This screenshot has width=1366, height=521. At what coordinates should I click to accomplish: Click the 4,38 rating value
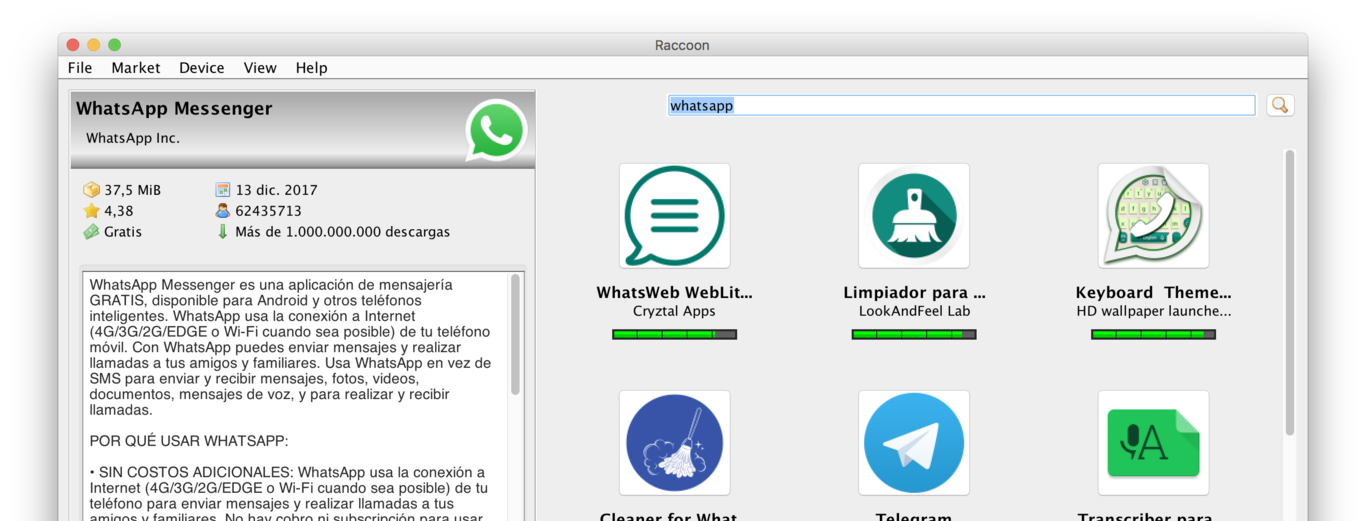click(118, 211)
